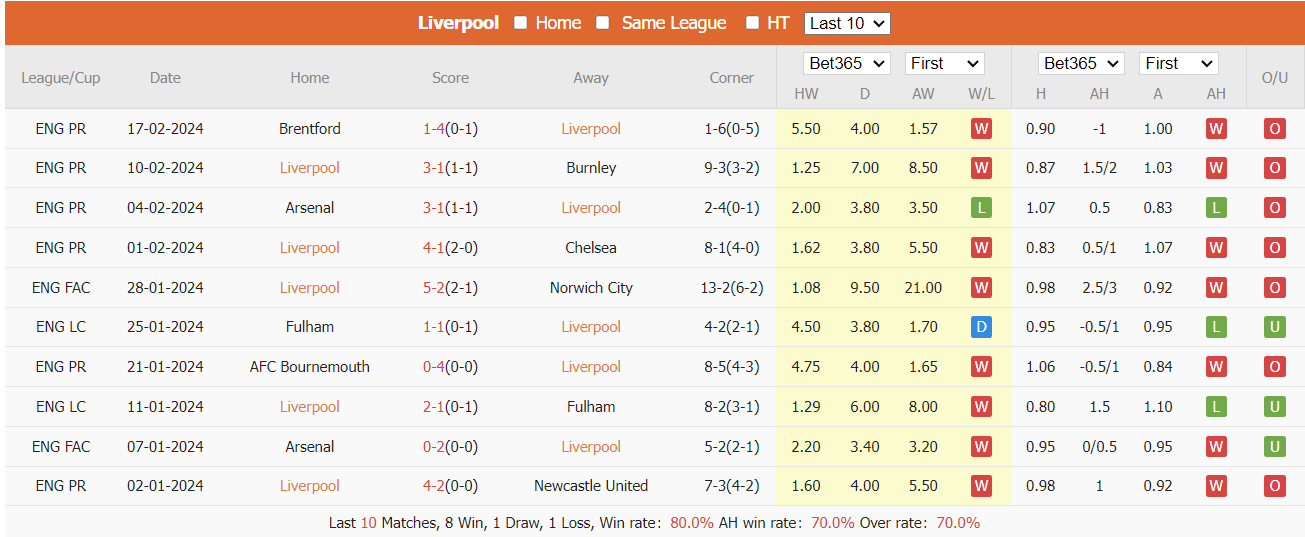1305x537 pixels.
Task: Check the HT checkbox
Action: point(753,23)
